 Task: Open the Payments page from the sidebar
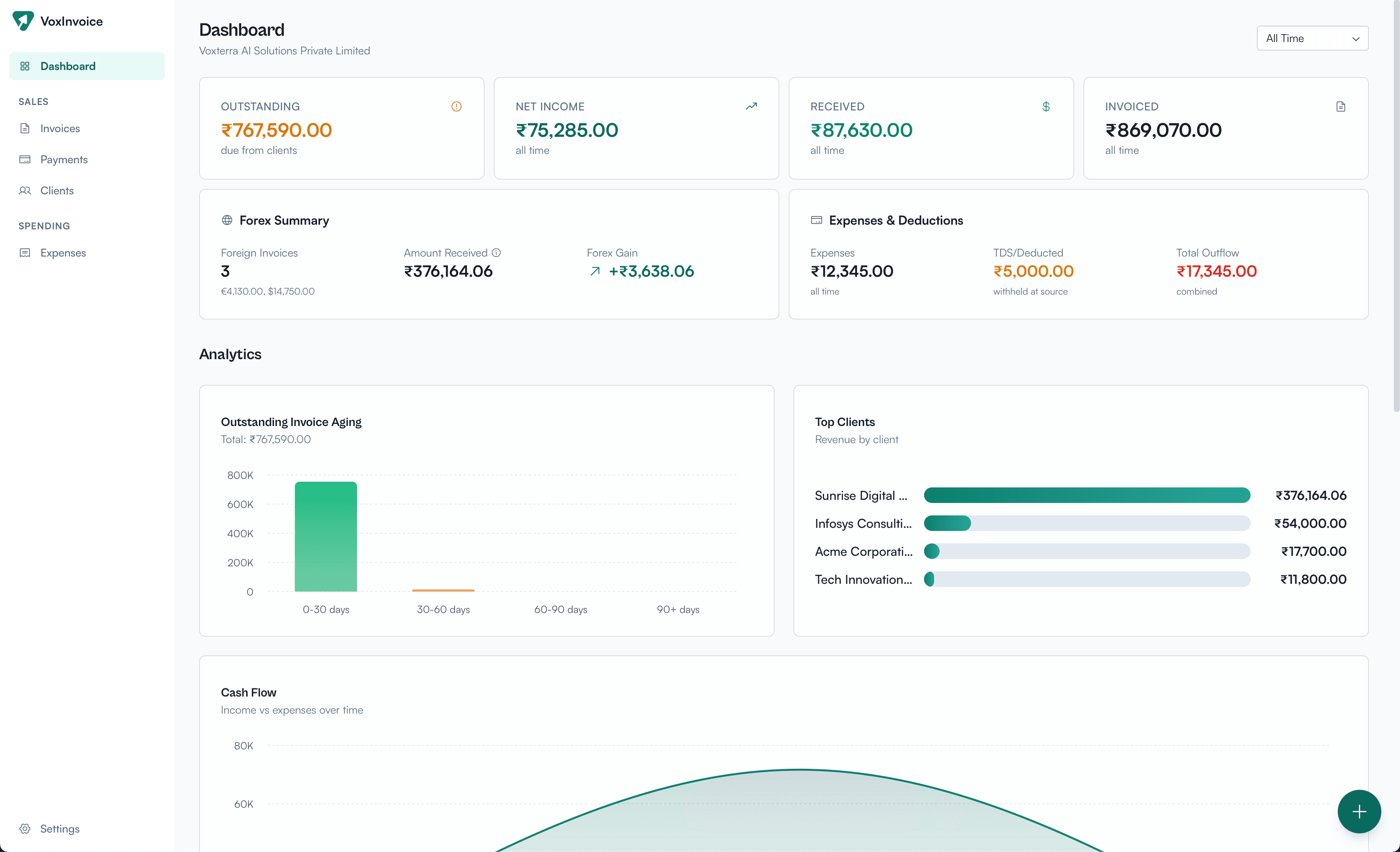64,160
